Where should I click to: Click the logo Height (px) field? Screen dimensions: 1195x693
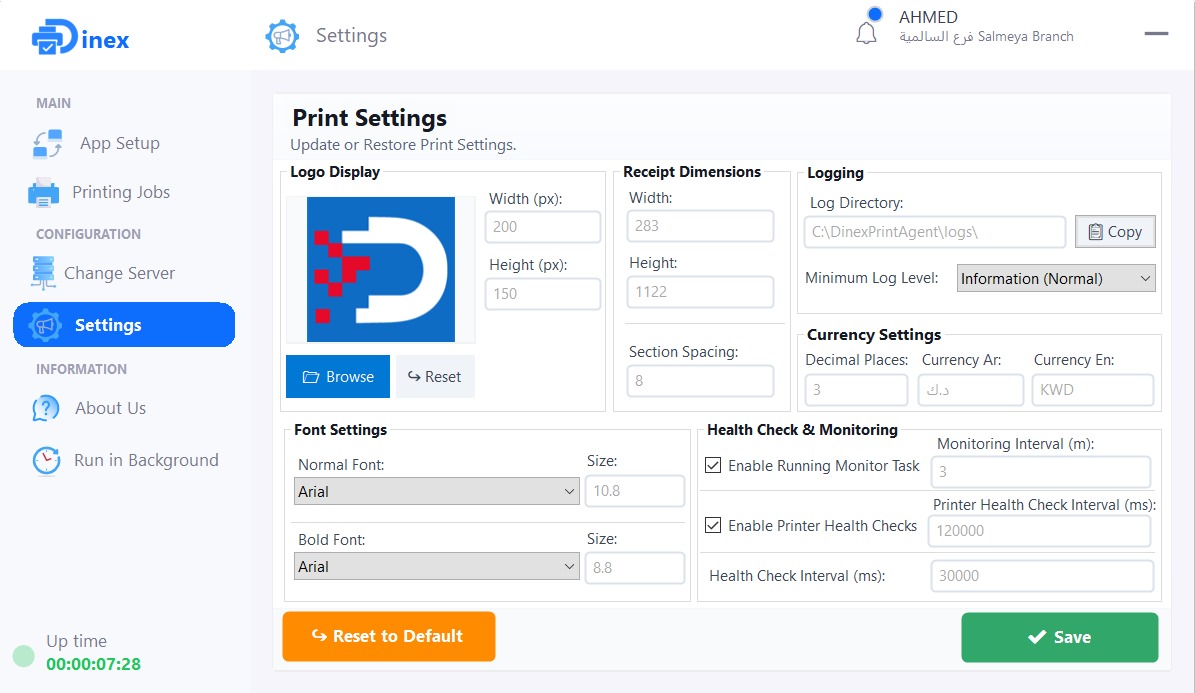[x=543, y=294]
